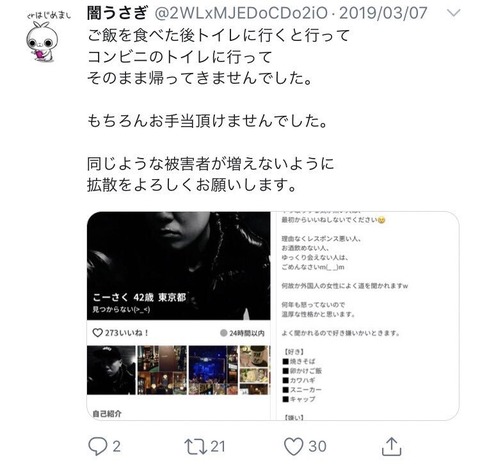Image resolution: width=480 pixels, height=465 pixels.
Task: Open the @2WLxMJEDoCDo2iO handle
Action: [241, 13]
